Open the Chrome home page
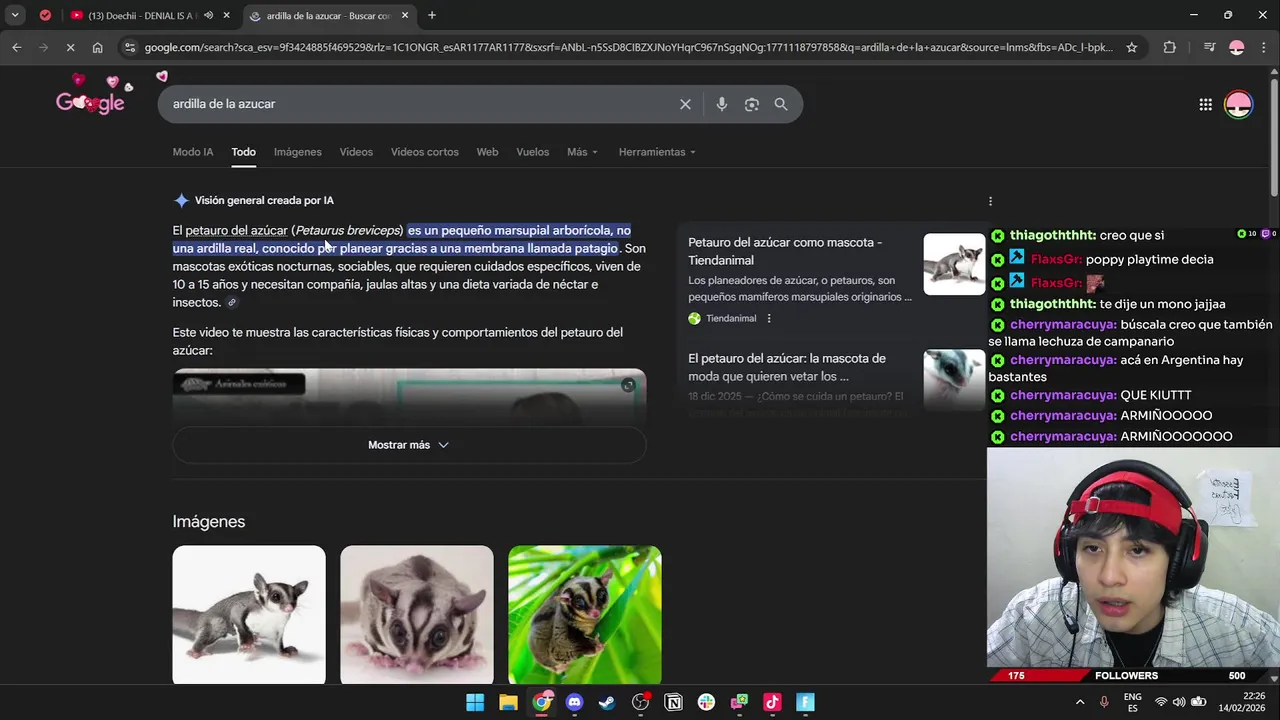 pyautogui.click(x=97, y=47)
